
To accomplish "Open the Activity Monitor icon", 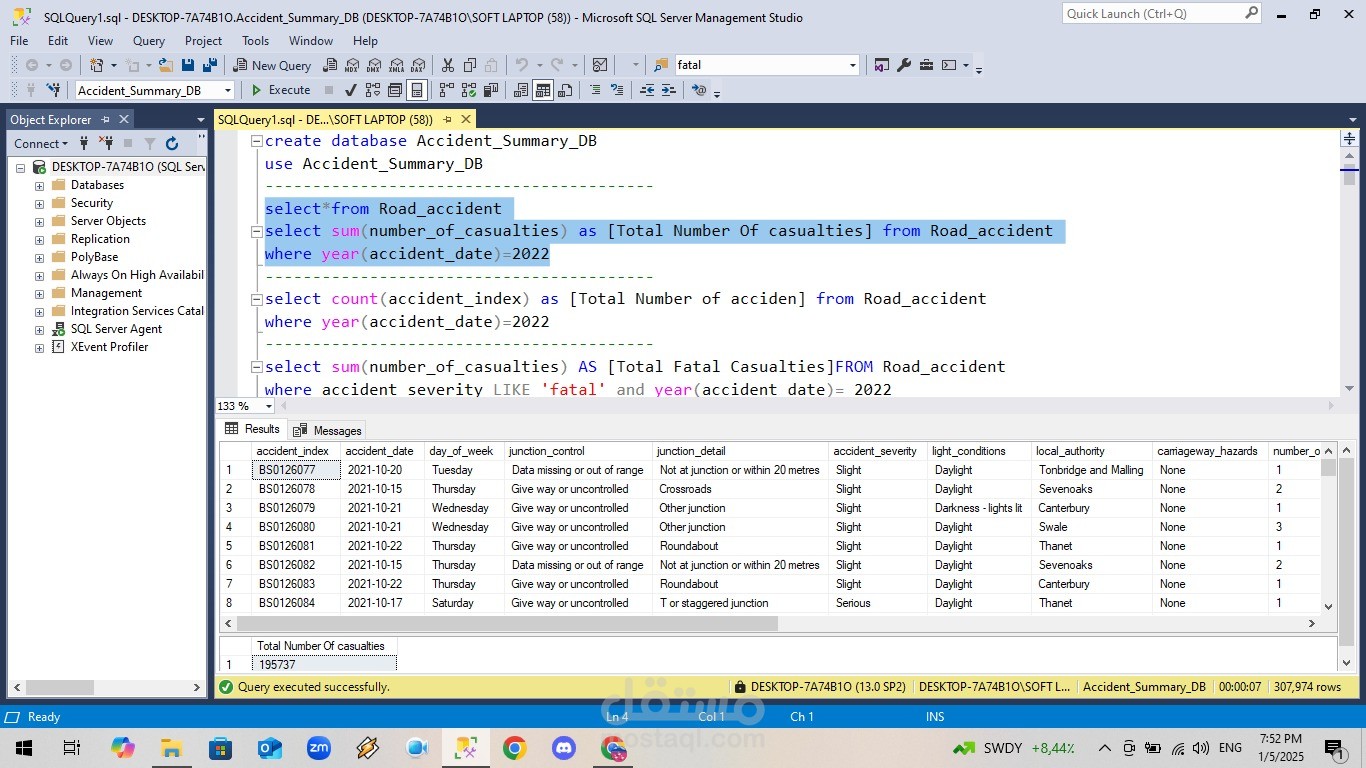I will click(x=600, y=65).
